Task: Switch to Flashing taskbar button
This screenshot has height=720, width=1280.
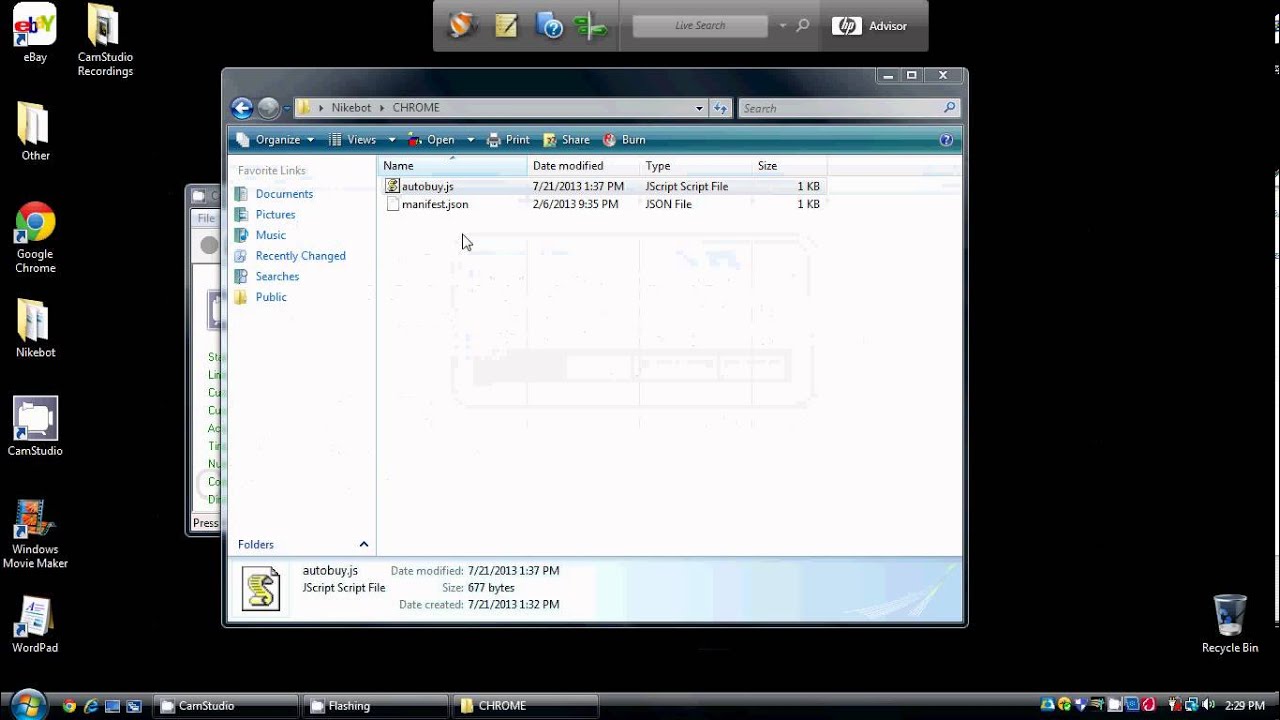Action: click(376, 706)
